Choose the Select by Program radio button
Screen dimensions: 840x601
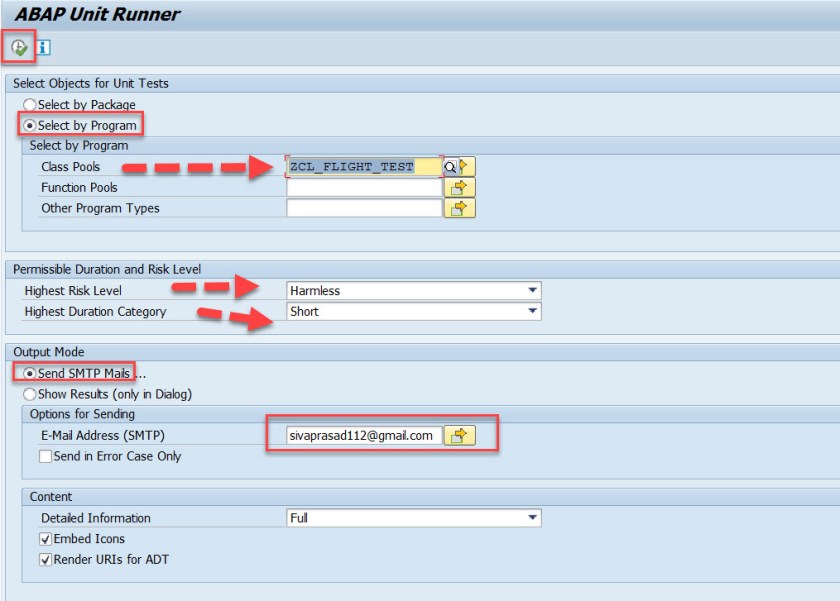pyautogui.click(x=29, y=125)
